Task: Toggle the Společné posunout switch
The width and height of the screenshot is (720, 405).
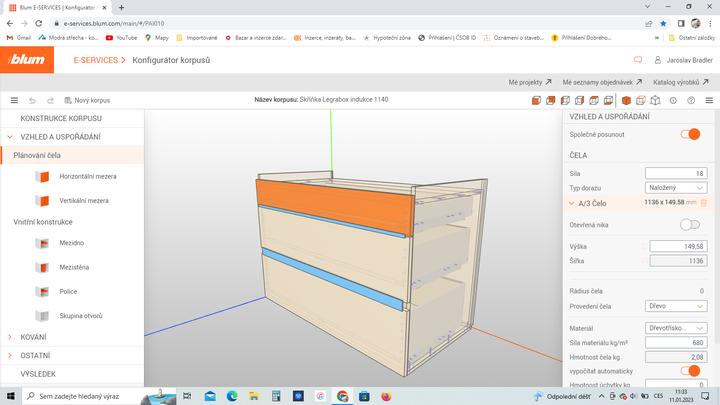Action: click(x=690, y=134)
